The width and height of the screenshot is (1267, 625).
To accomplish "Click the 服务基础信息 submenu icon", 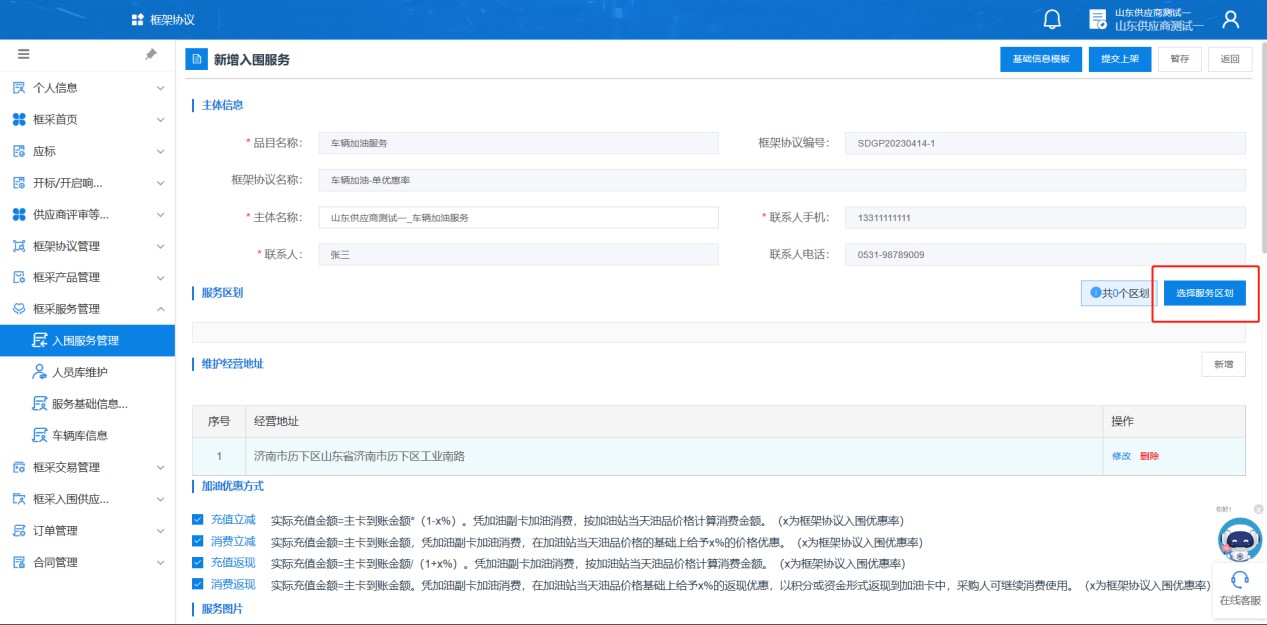I will click(40, 404).
